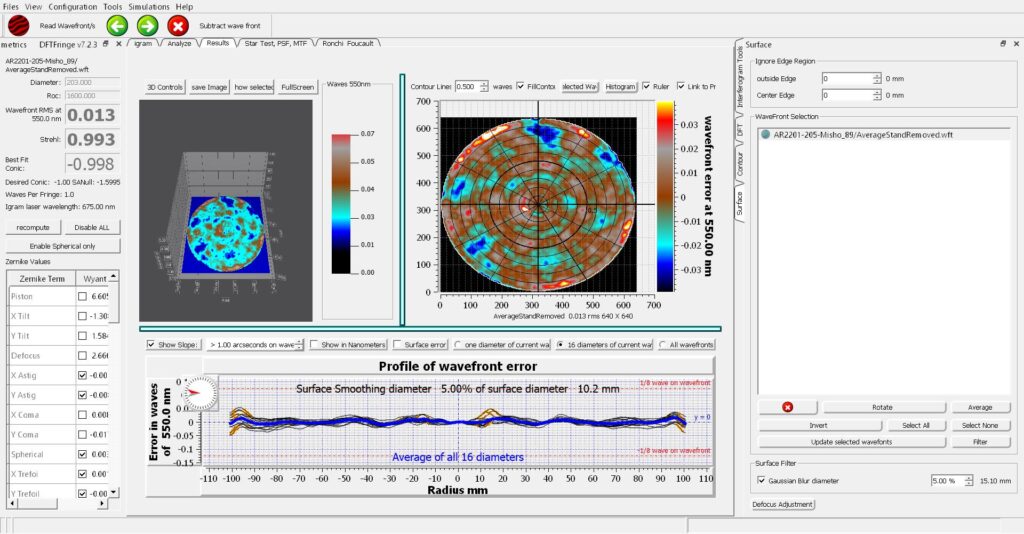Switch to the Ronchi Foucault tab
The image size is (1024, 534).
[x=347, y=44]
